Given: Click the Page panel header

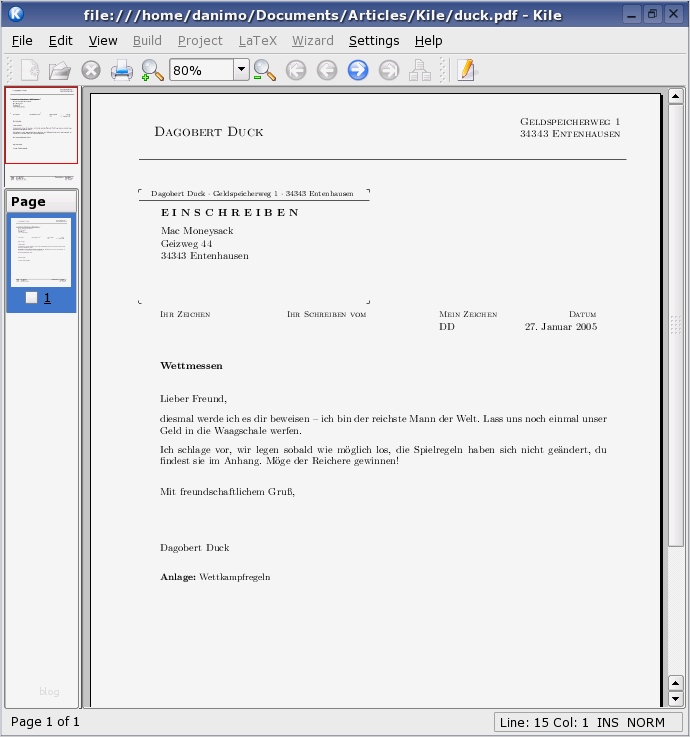Looking at the screenshot, I should pyautogui.click(x=41, y=202).
